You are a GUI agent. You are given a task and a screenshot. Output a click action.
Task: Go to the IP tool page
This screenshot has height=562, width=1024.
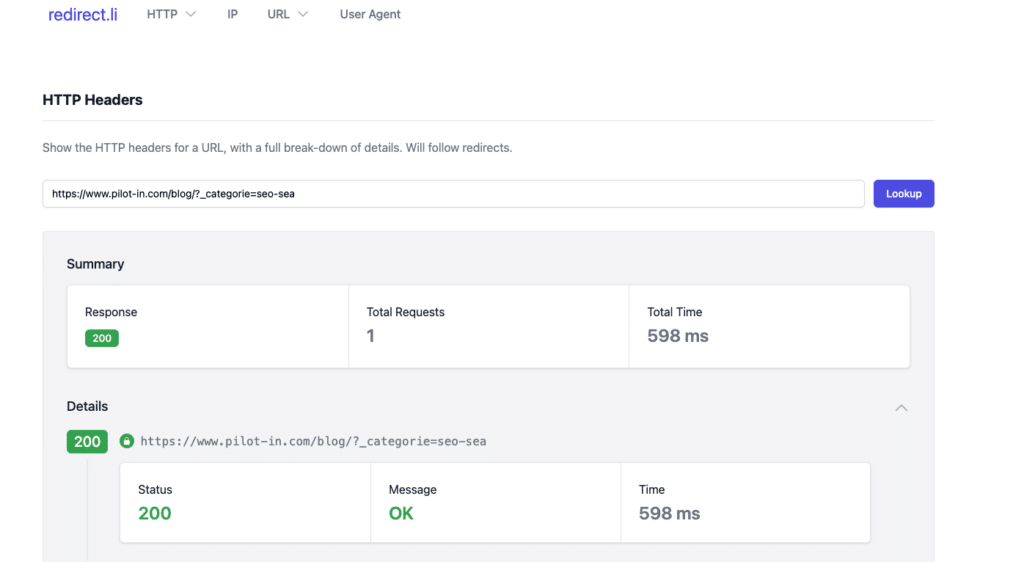232,14
